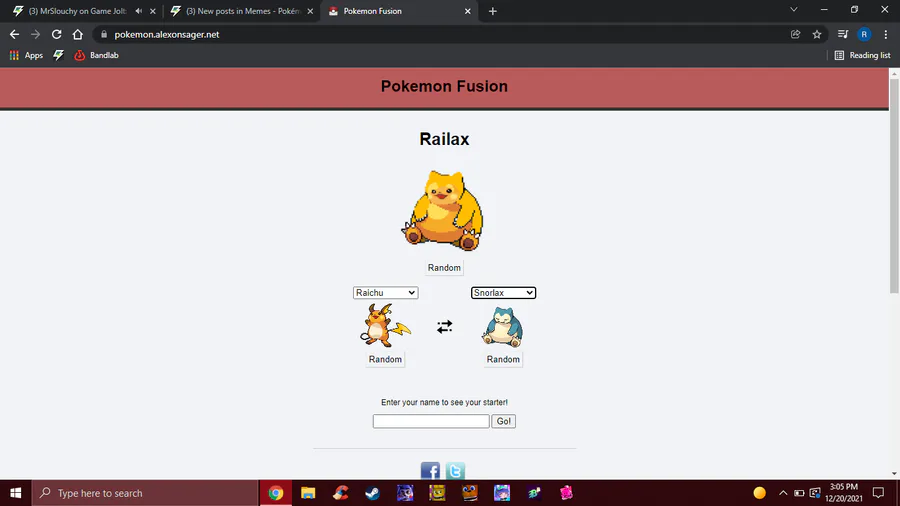Viewport: 900px width, 506px height.
Task: Click Random under the Snorlax sprite
Action: pos(503,359)
